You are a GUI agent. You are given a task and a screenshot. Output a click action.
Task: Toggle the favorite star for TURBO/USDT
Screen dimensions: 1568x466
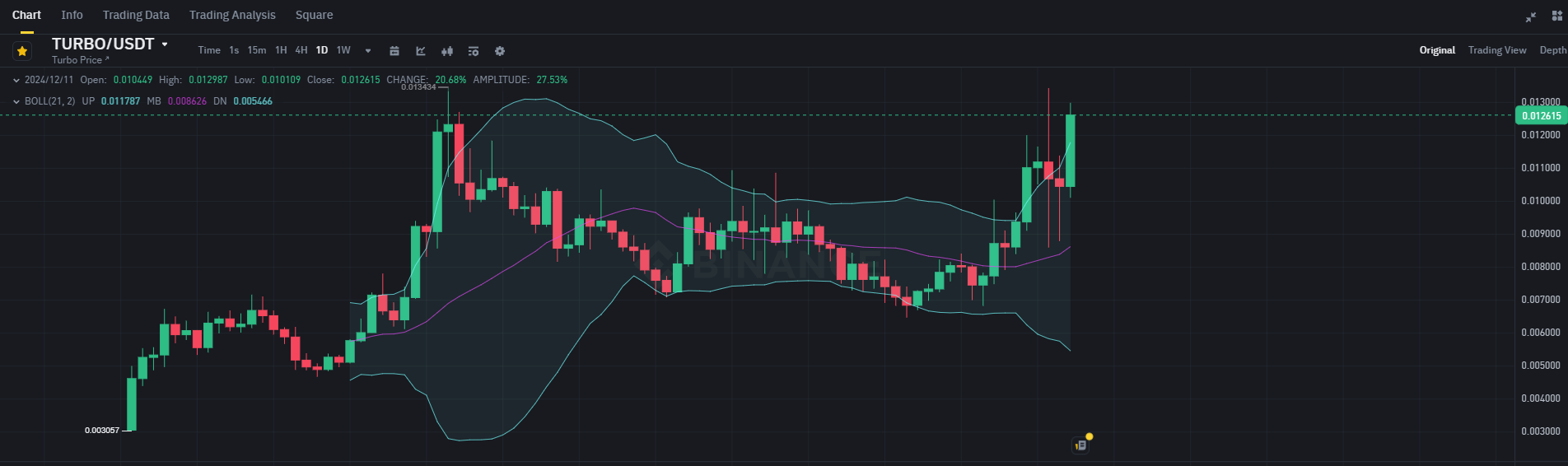[22, 51]
